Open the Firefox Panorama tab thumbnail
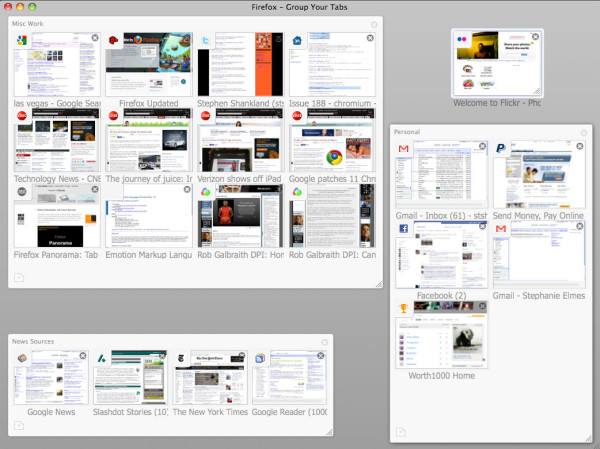 pyautogui.click(x=55, y=215)
